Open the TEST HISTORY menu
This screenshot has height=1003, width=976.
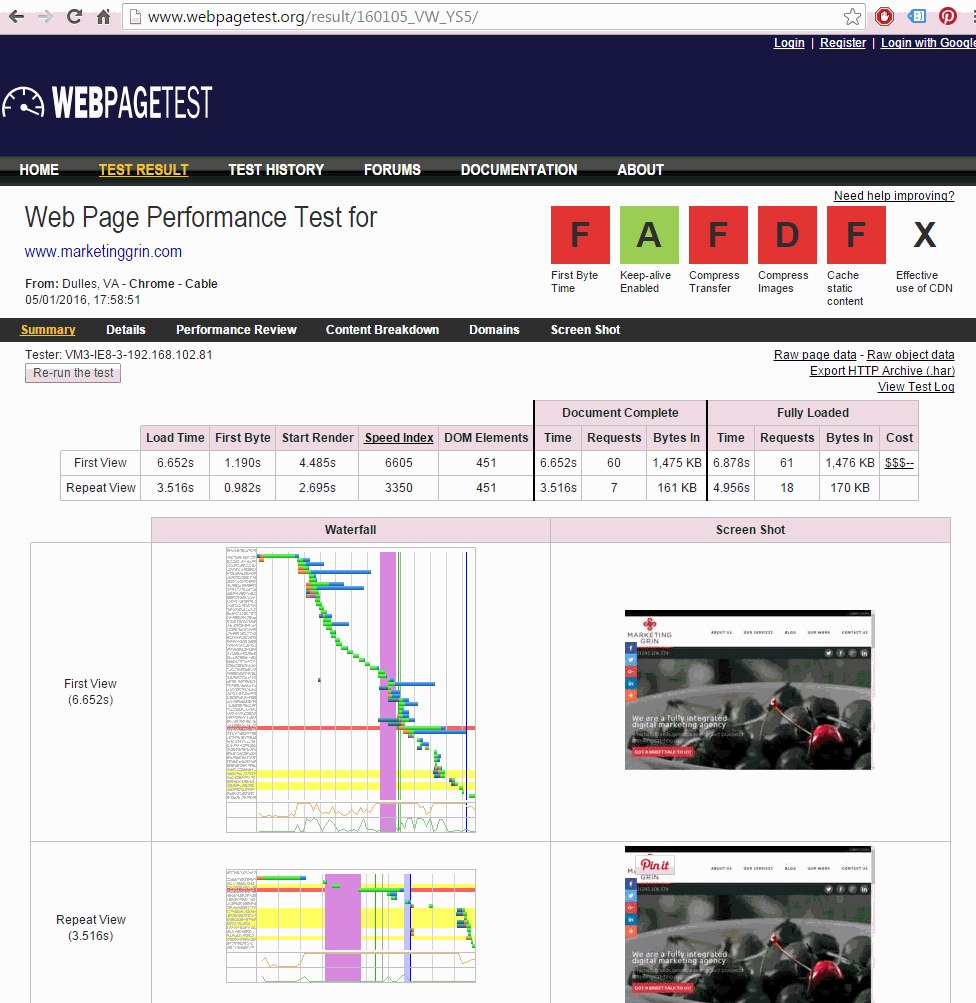275,170
